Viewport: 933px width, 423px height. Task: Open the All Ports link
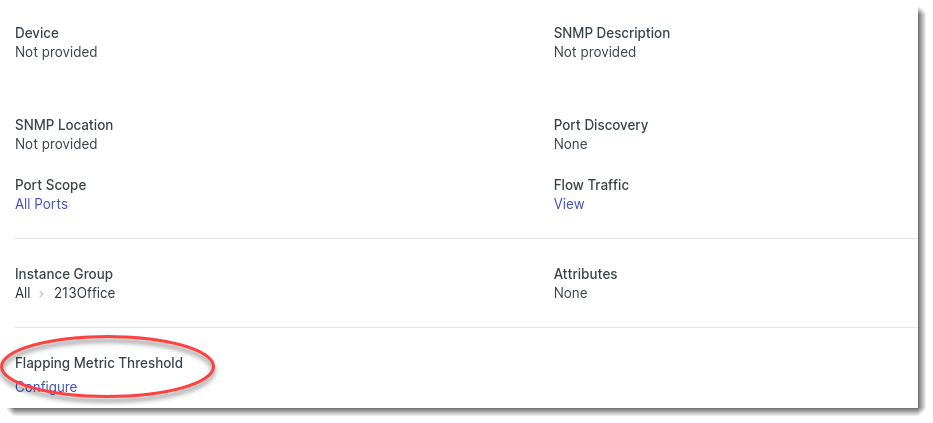(41, 204)
